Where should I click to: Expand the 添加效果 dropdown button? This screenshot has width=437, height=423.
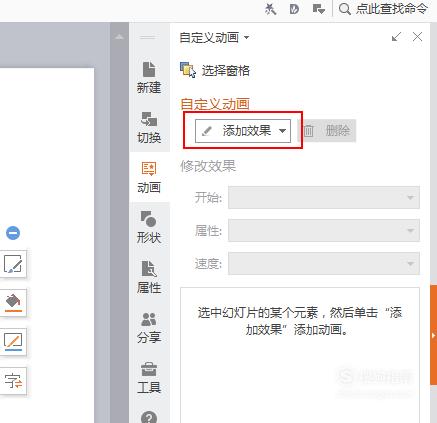[x=243, y=131]
